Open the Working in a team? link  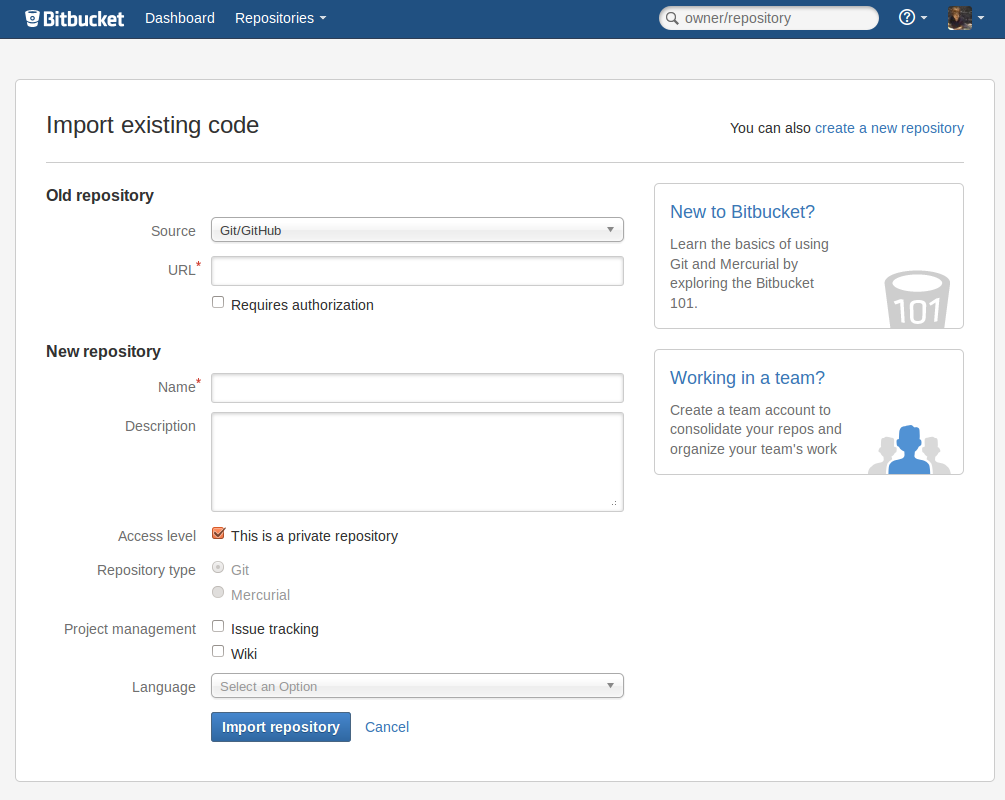747,378
